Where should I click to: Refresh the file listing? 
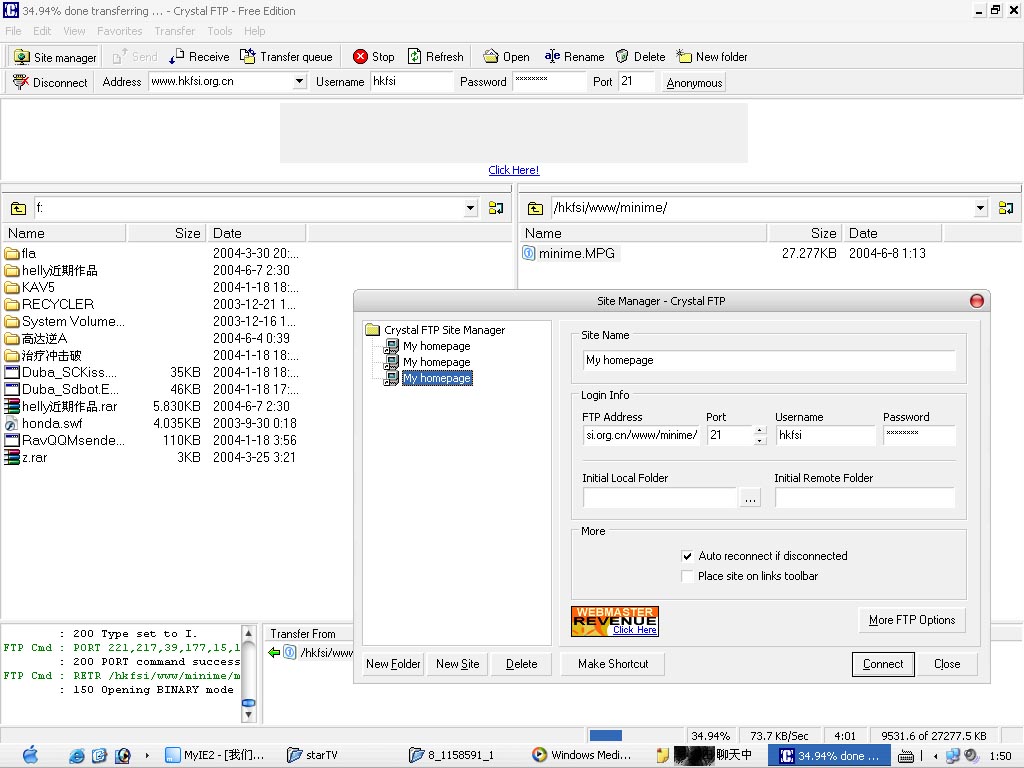click(x=436, y=57)
